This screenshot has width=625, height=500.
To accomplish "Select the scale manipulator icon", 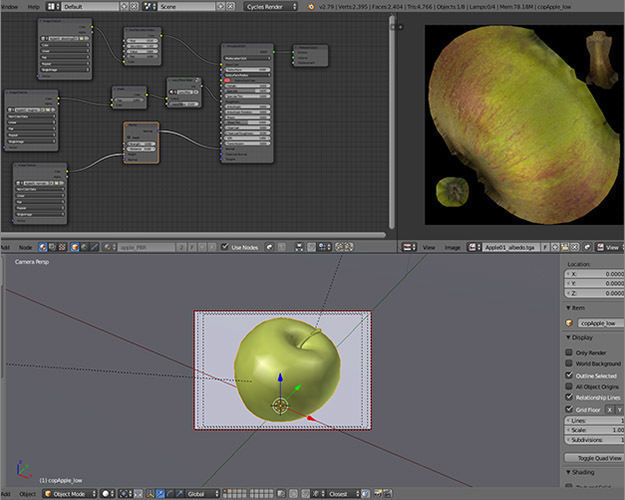I will pos(179,494).
